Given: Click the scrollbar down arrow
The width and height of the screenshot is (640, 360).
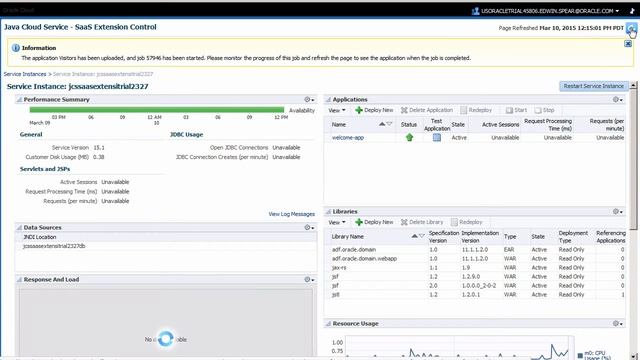Looking at the screenshot, I should (x=633, y=356).
